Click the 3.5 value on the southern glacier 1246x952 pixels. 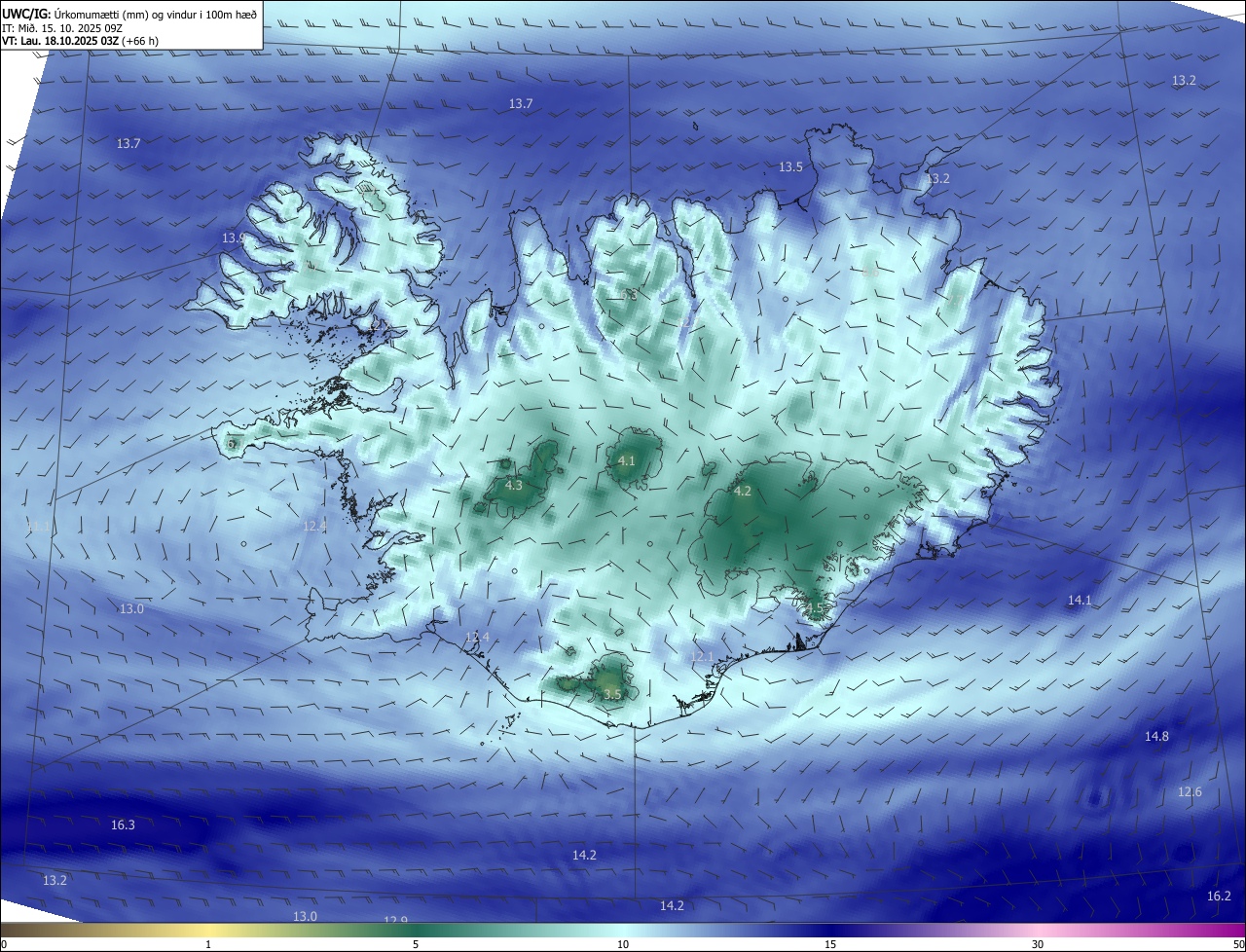pyautogui.click(x=611, y=695)
